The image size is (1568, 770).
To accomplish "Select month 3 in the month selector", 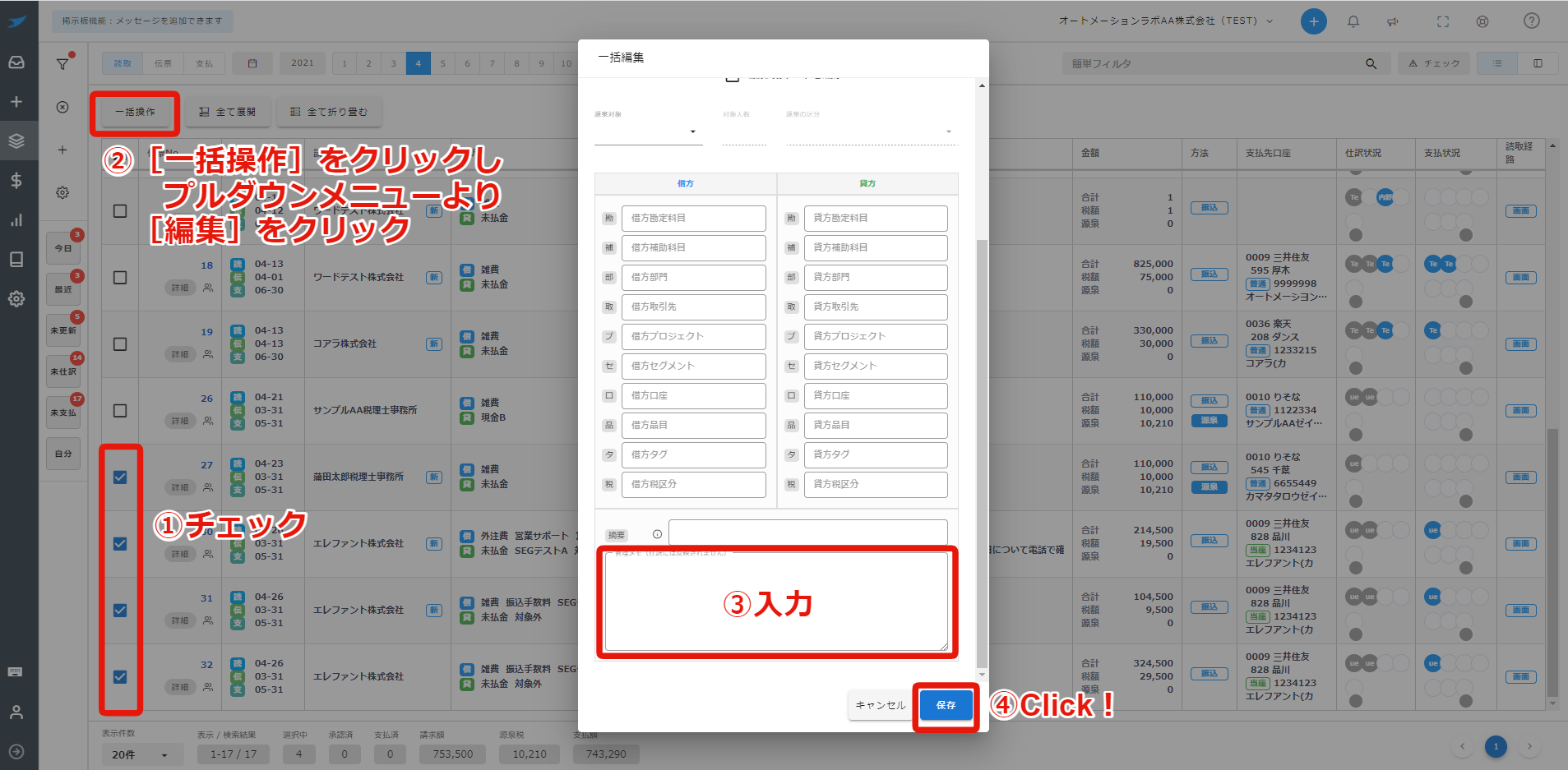I will coord(394,63).
